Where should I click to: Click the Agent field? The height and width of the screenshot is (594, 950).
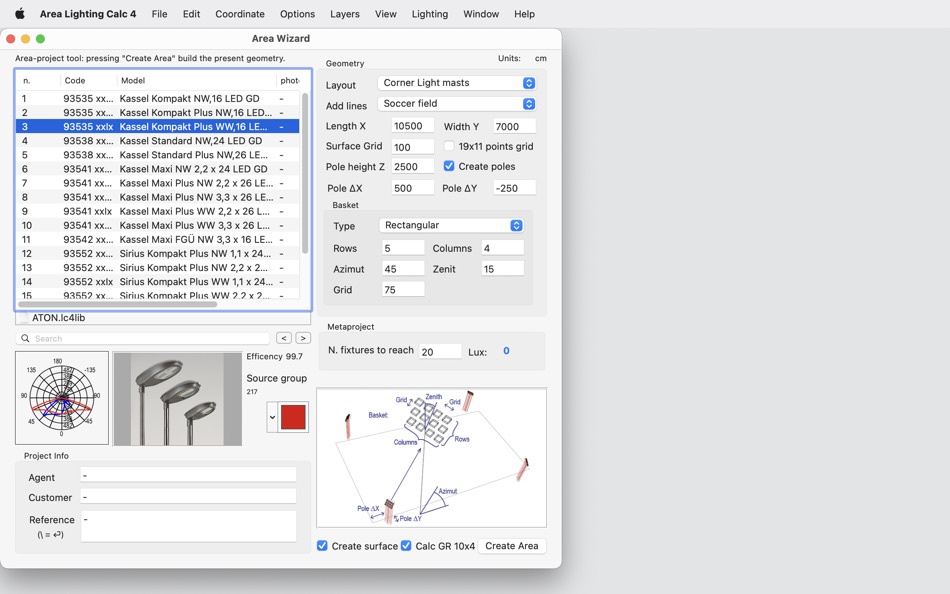188,476
